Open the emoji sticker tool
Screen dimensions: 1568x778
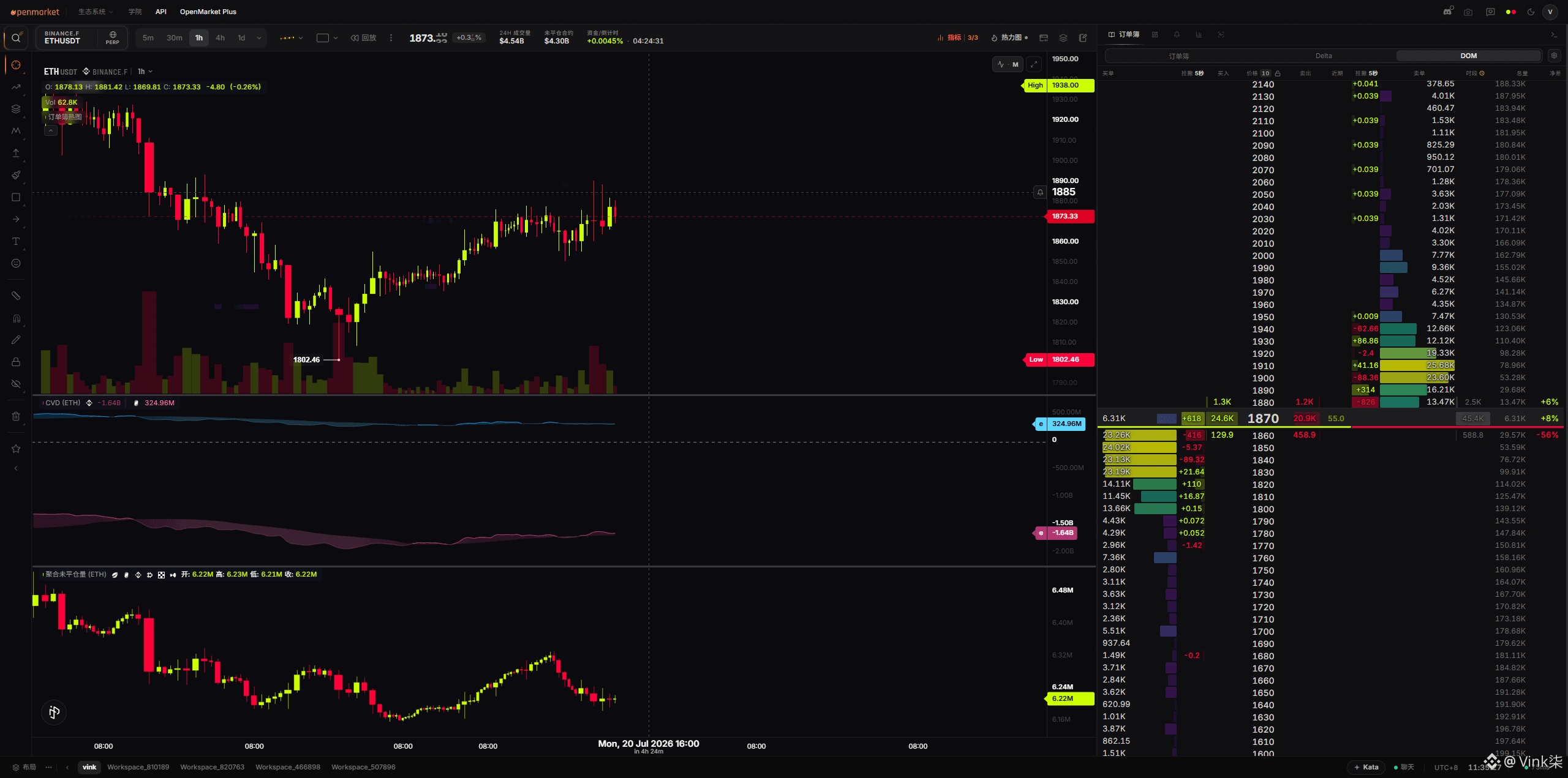point(16,263)
